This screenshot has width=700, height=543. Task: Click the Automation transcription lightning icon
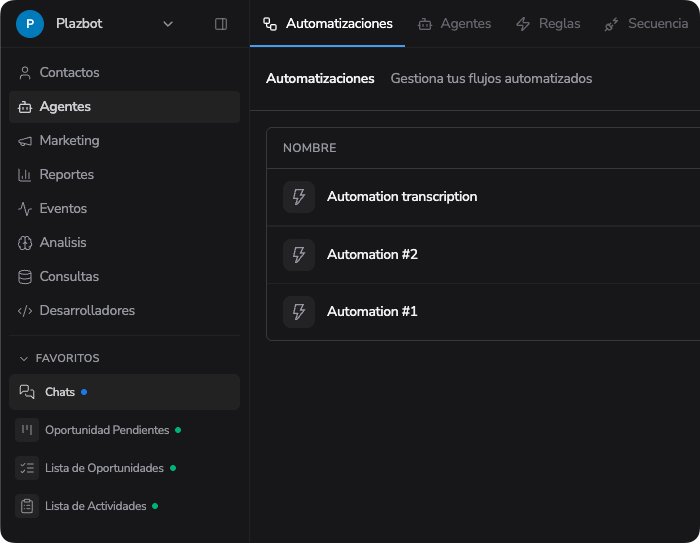point(299,197)
